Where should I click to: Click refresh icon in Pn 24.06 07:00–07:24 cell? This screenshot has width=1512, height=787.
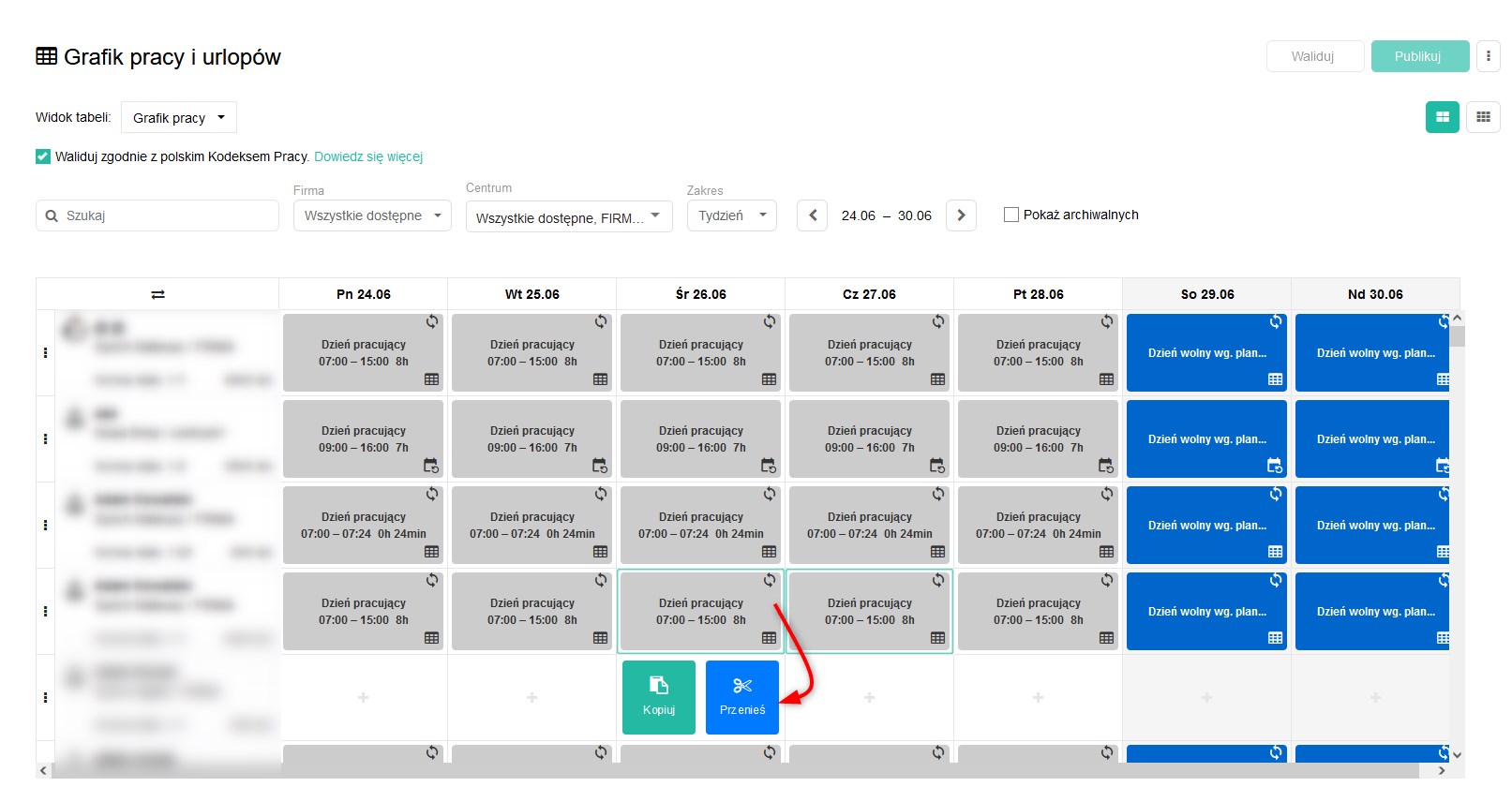click(x=432, y=494)
